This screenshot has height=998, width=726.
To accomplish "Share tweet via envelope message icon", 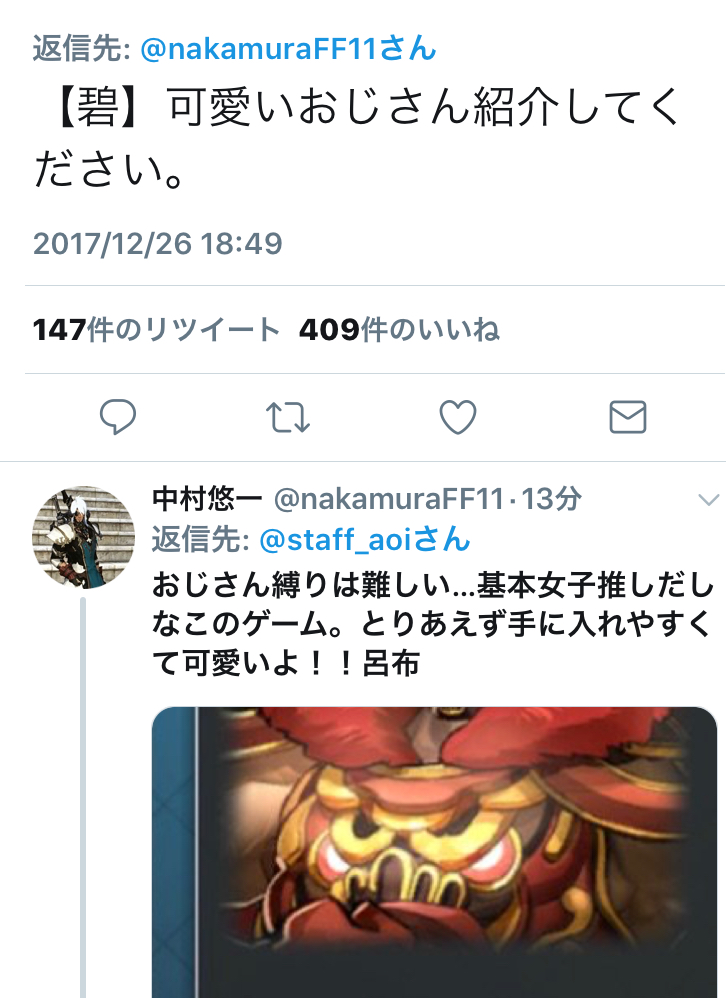I will [x=628, y=417].
